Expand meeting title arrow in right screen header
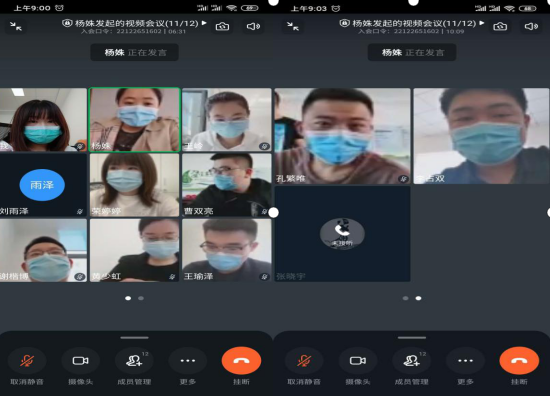The image size is (550, 396). [x=482, y=23]
